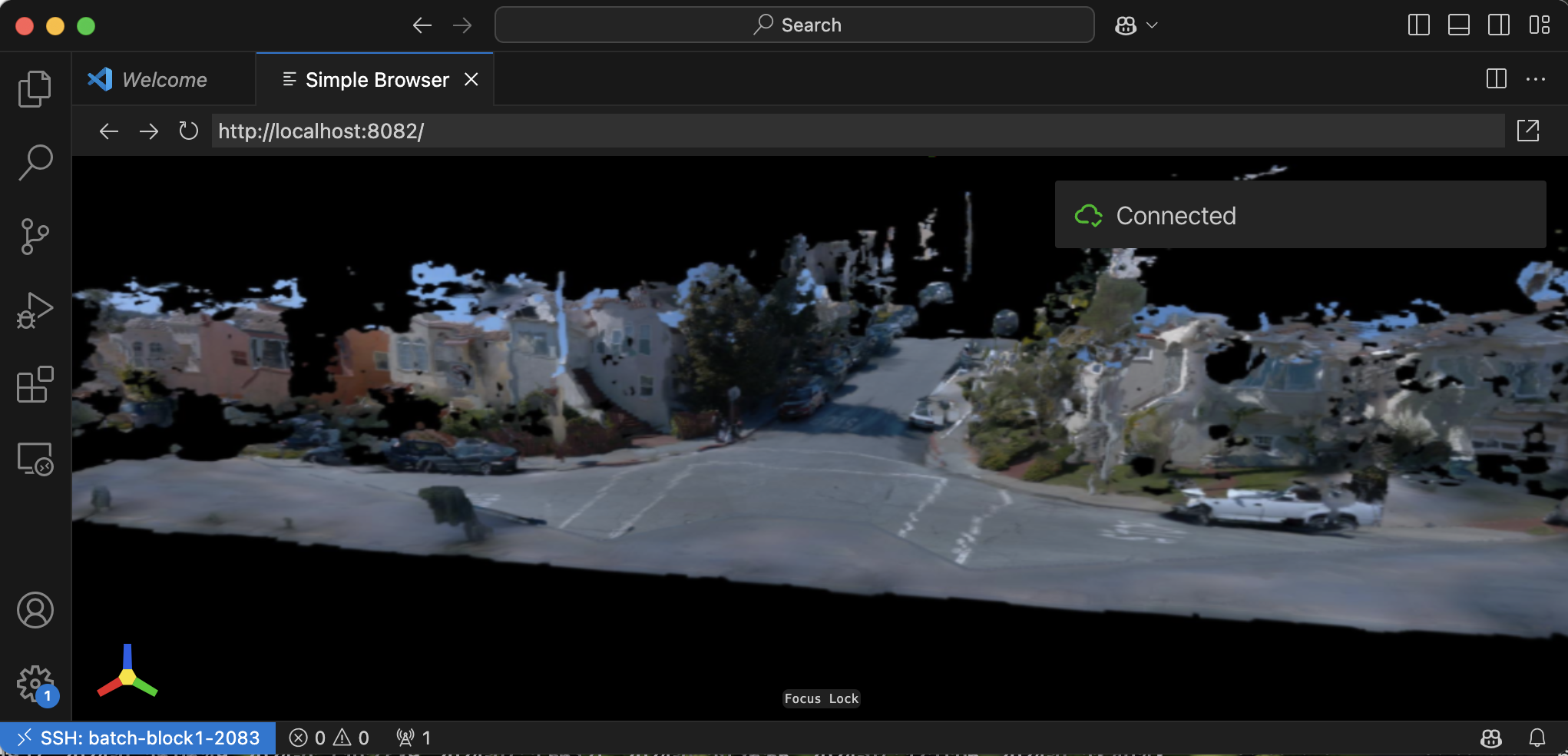Reload the Simple Browser page
Screen dimensions: 1568x756
point(188,131)
